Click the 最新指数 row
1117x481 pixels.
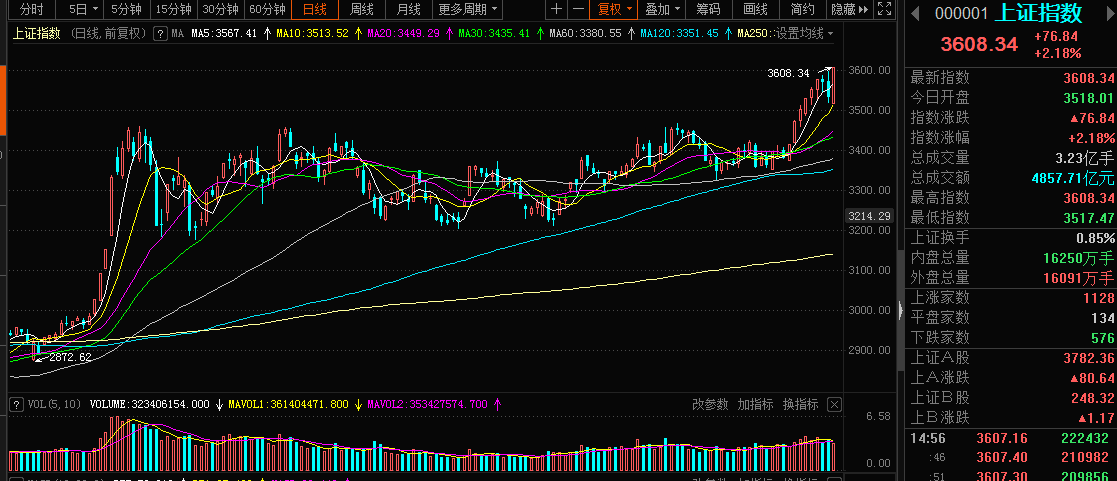tap(1011, 78)
